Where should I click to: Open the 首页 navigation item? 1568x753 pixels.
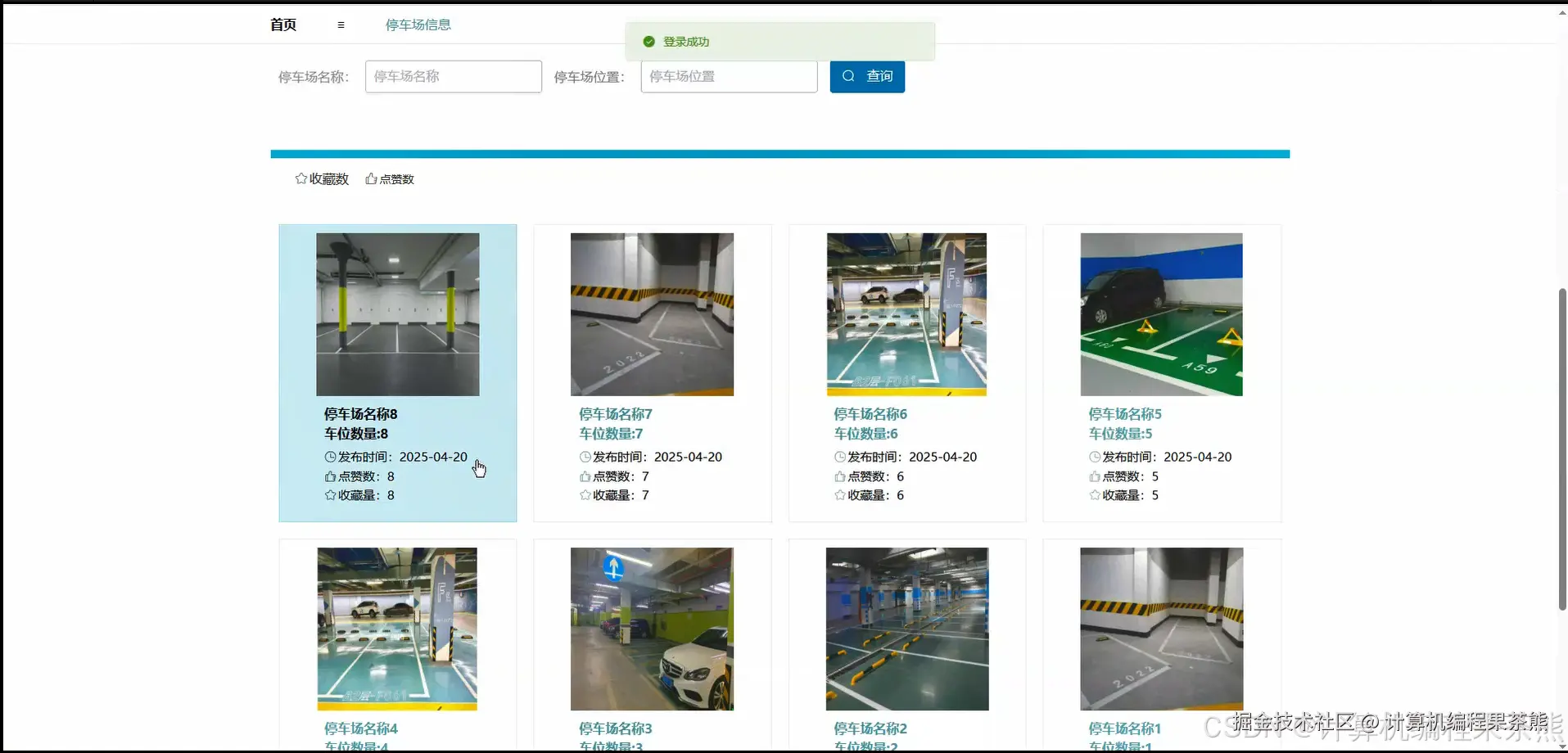click(x=283, y=25)
